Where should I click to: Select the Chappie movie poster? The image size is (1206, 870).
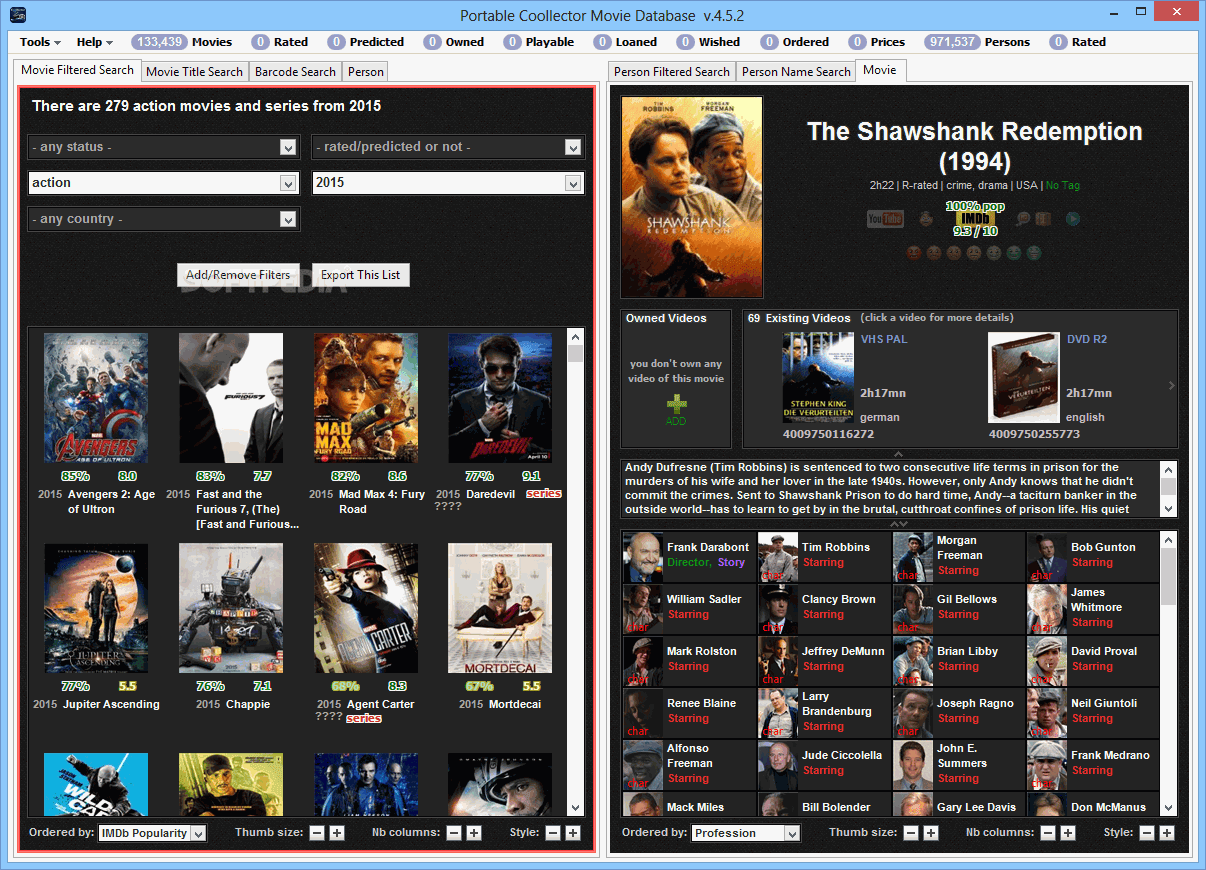(231, 609)
